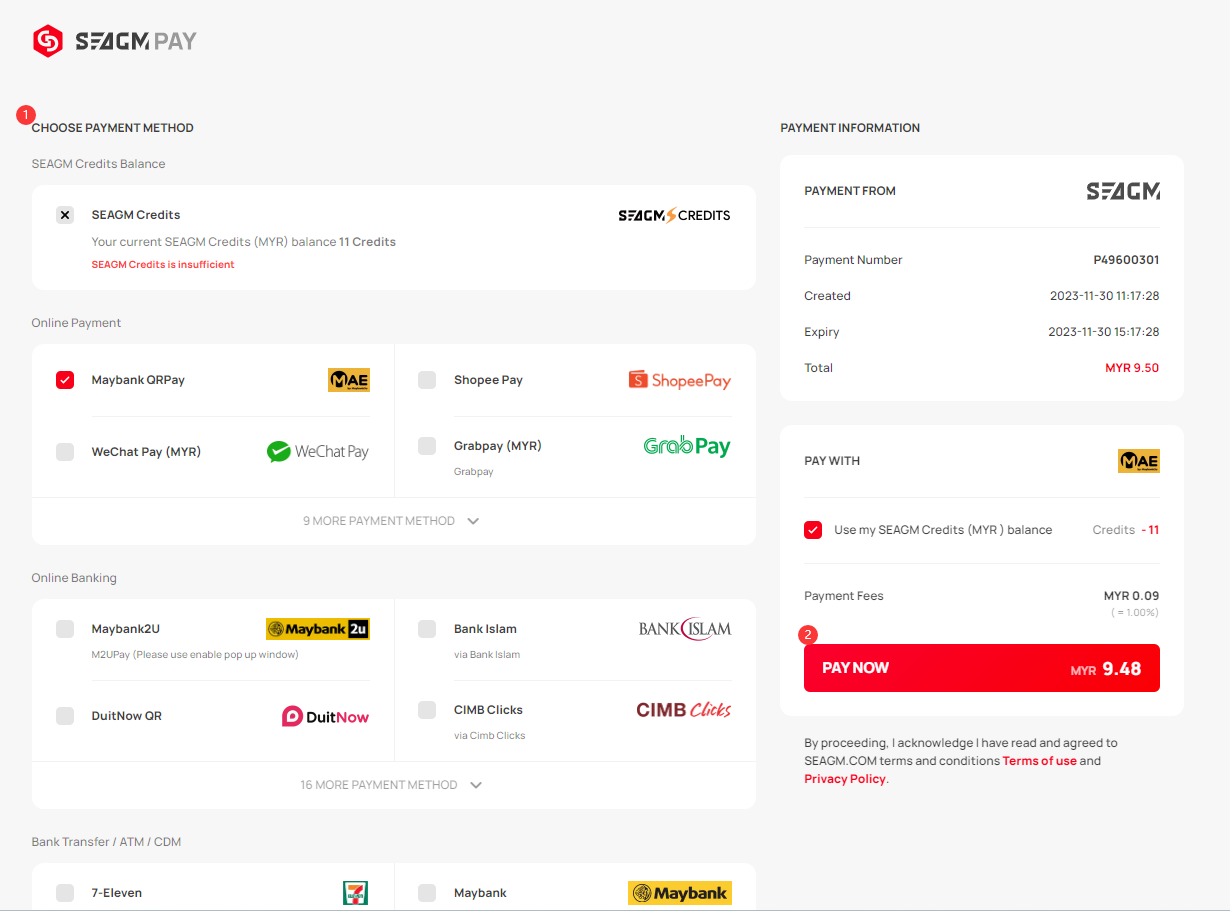Click the 'PAYMENT INFORMATION' heading
The image size is (1230, 911).
pos(850,128)
